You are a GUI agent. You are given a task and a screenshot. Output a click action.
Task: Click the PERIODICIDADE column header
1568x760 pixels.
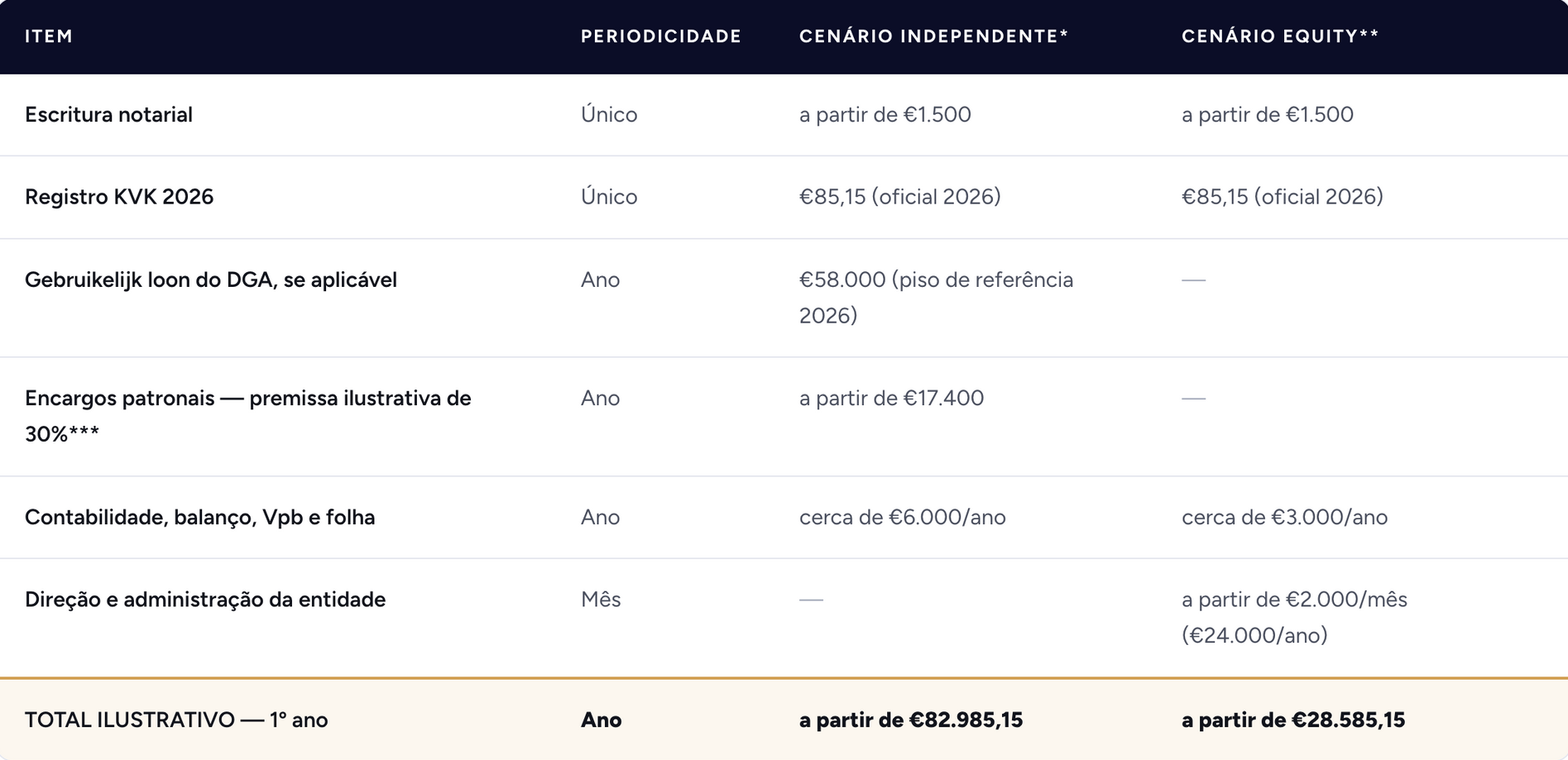pyautogui.click(x=661, y=36)
